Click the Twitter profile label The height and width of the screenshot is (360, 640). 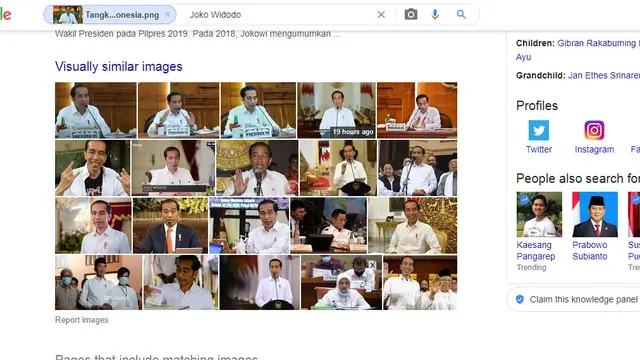pyautogui.click(x=539, y=149)
